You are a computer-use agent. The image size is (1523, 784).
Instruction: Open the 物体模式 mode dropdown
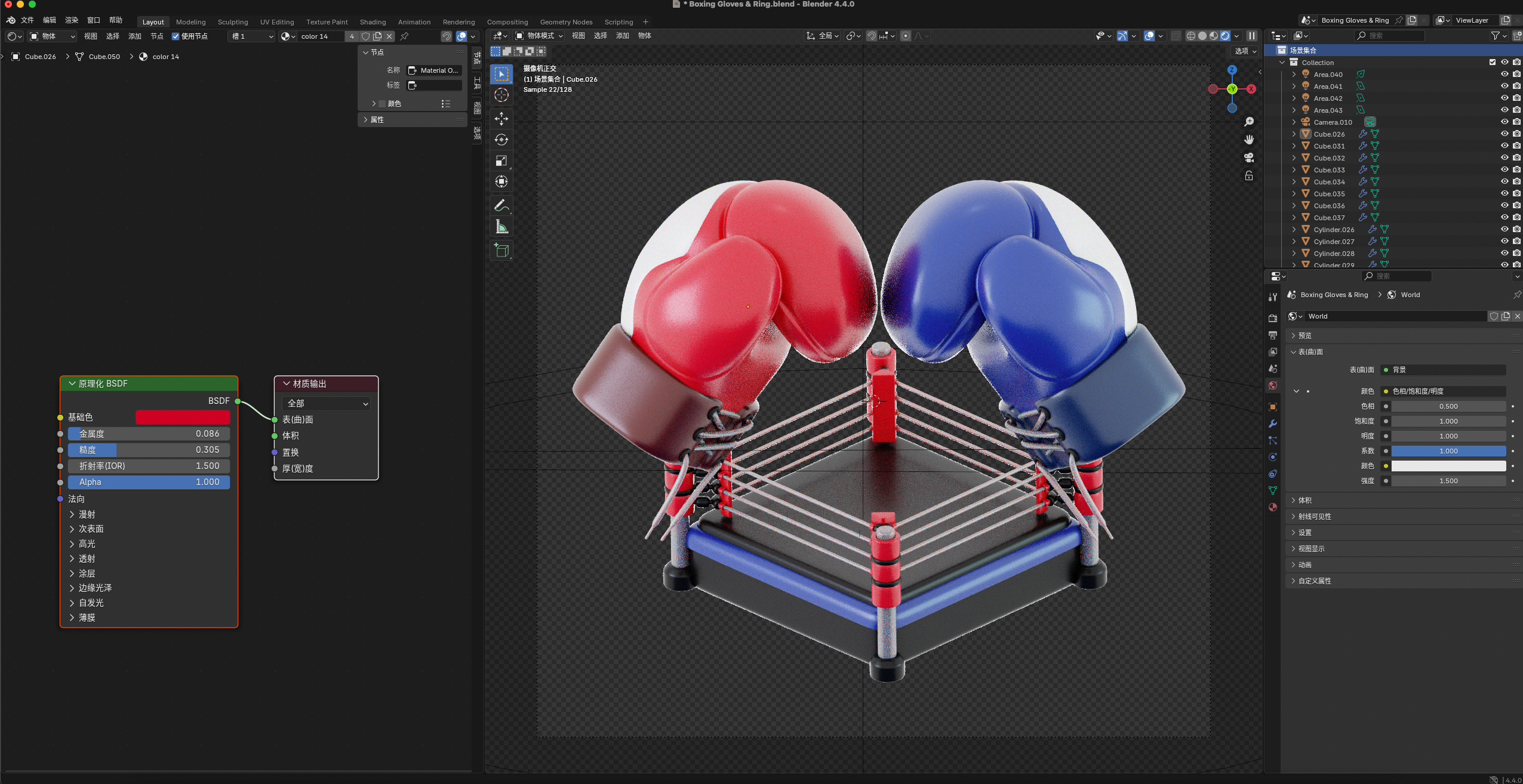click(x=540, y=36)
